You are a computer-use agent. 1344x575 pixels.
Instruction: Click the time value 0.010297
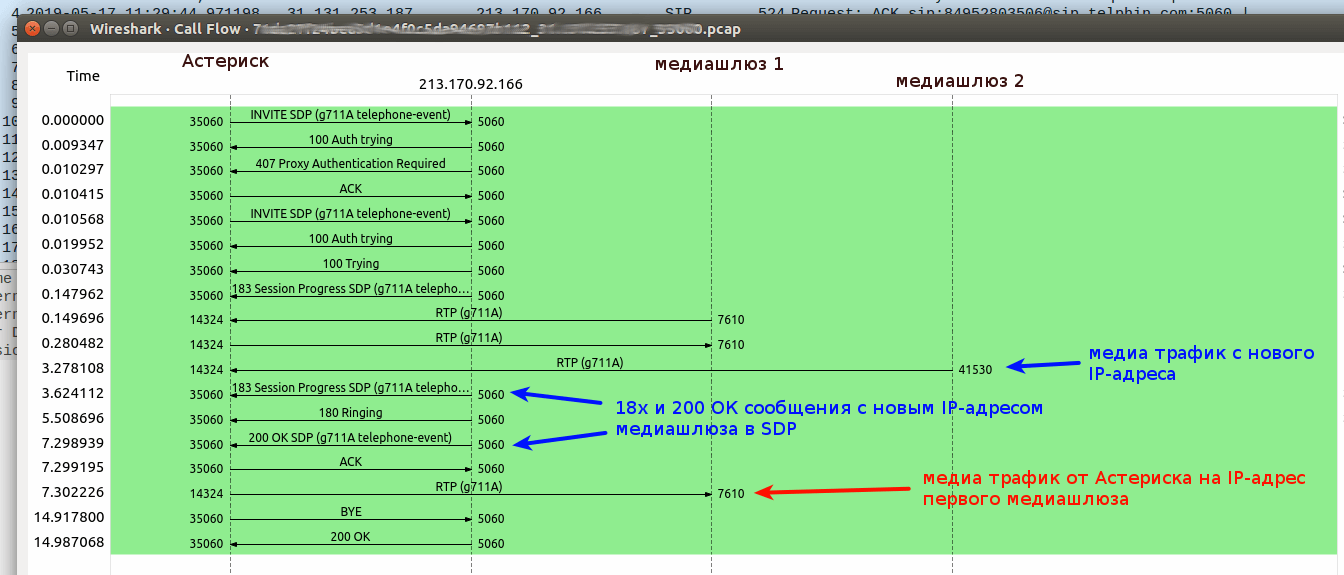(x=73, y=169)
